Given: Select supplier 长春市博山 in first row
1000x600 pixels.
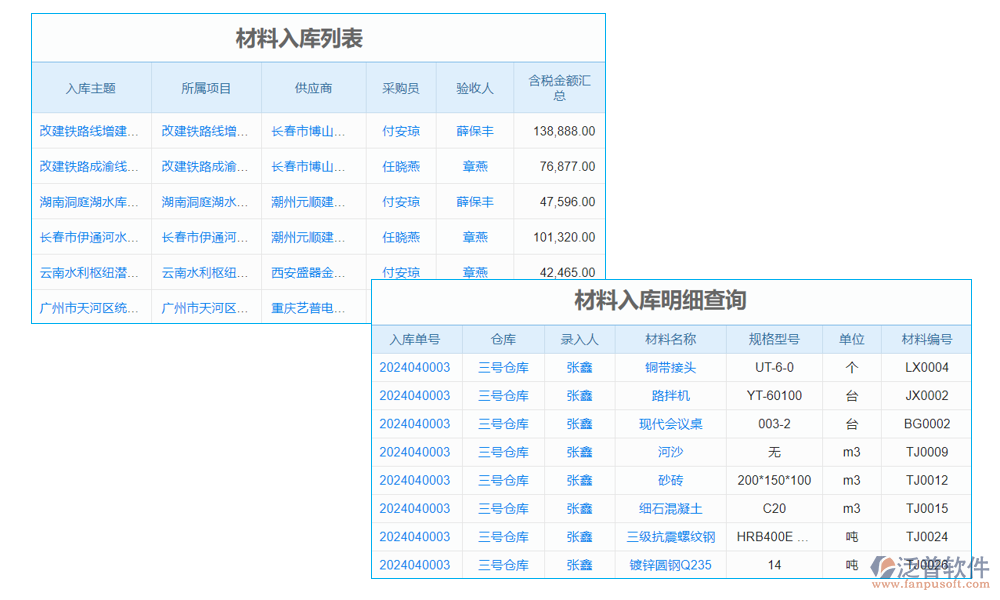Looking at the screenshot, I should pyautogui.click(x=313, y=131).
